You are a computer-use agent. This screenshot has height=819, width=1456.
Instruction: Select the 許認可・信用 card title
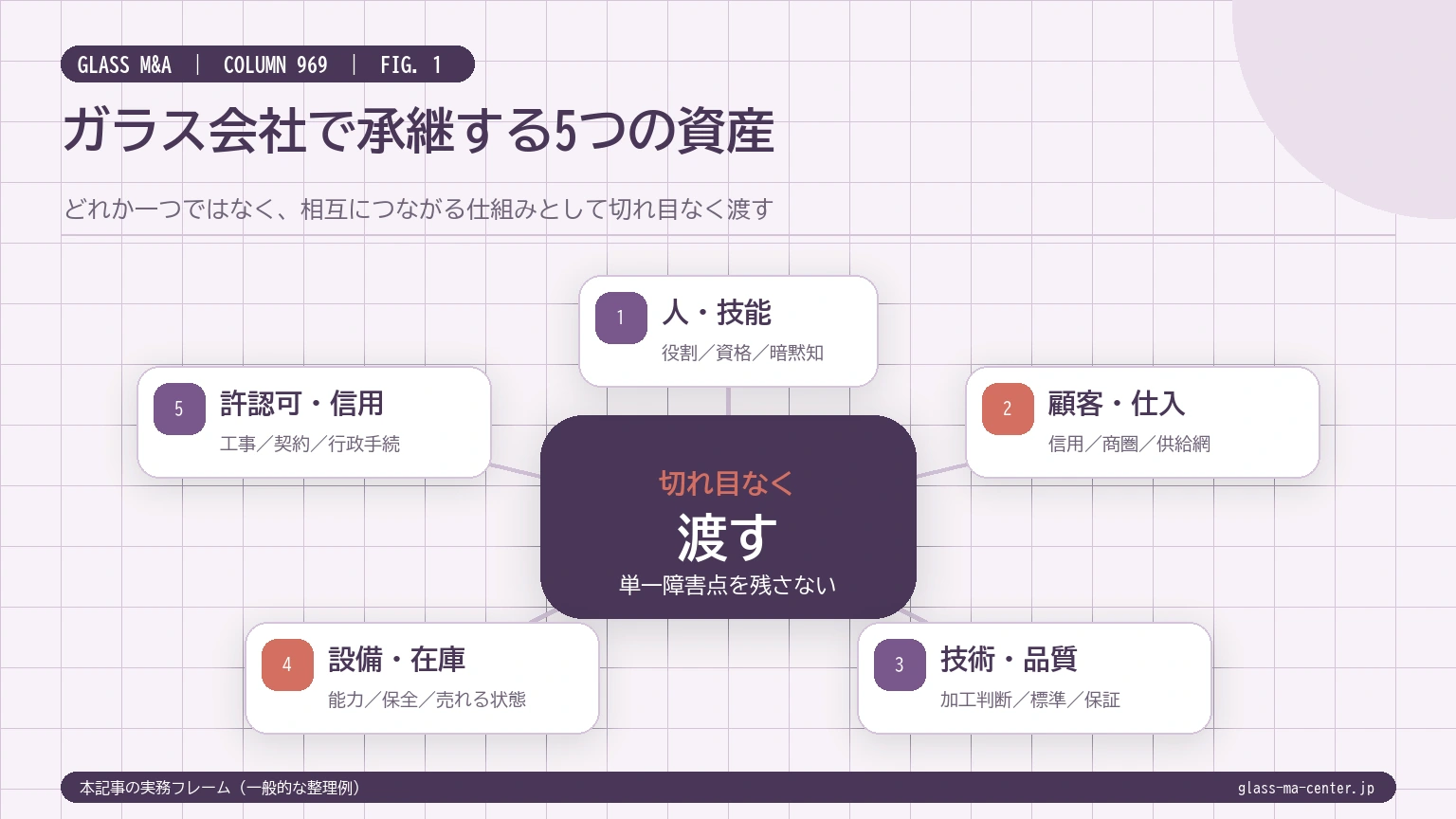(301, 403)
